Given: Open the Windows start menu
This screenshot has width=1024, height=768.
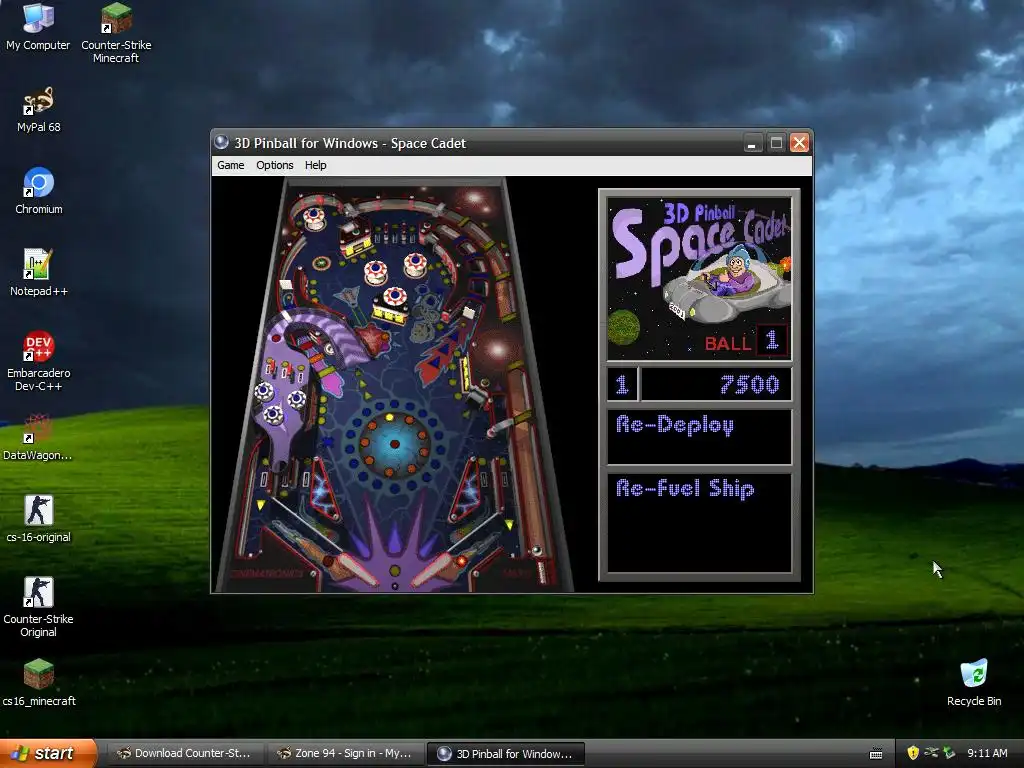Looking at the screenshot, I should click(48, 753).
